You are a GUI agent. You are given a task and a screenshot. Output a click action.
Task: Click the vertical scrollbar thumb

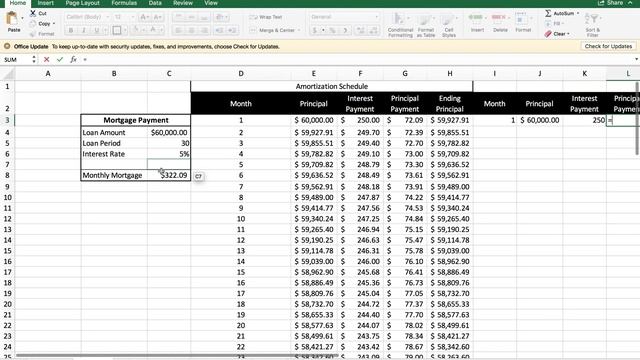637,118
